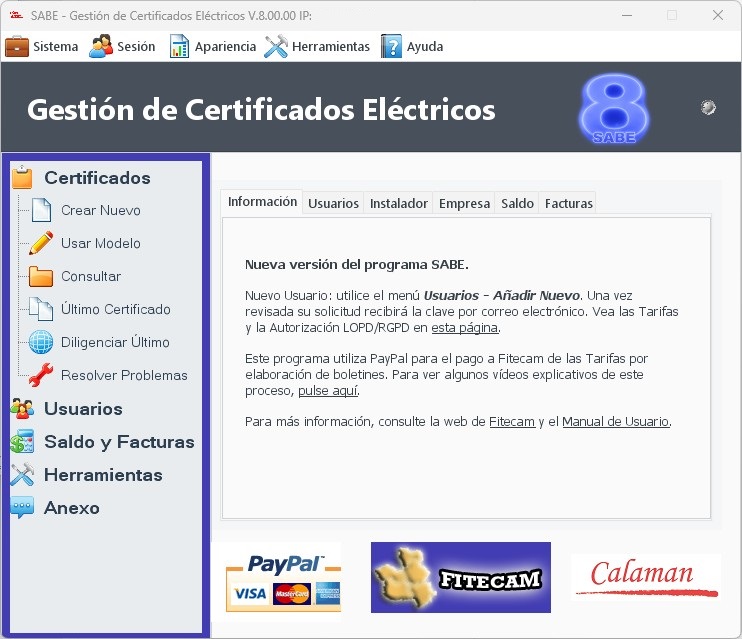Switch to the Instalador tab
Image resolution: width=742 pixels, height=639 pixels.
pyautogui.click(x=398, y=204)
